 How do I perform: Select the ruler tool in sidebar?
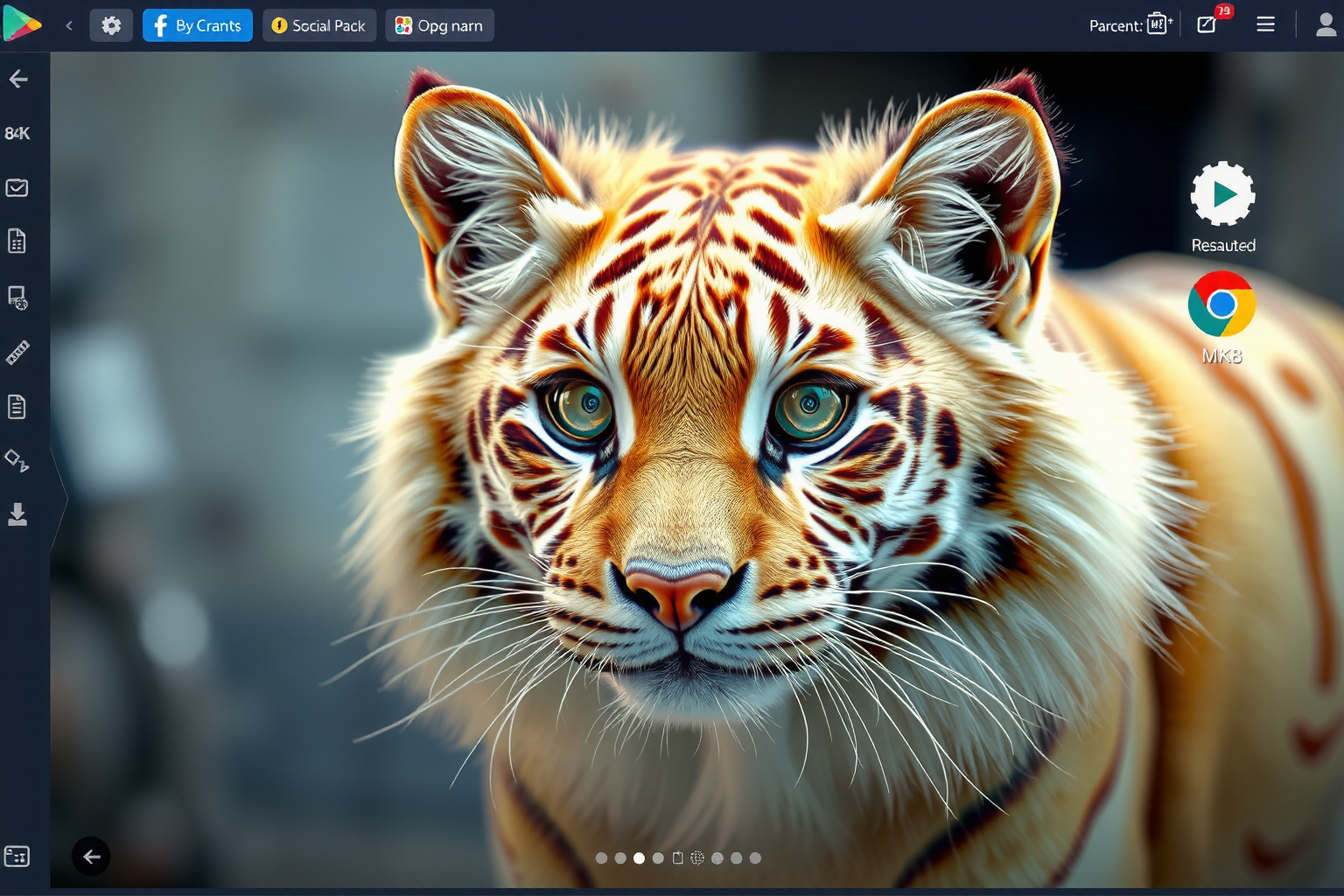click(17, 353)
